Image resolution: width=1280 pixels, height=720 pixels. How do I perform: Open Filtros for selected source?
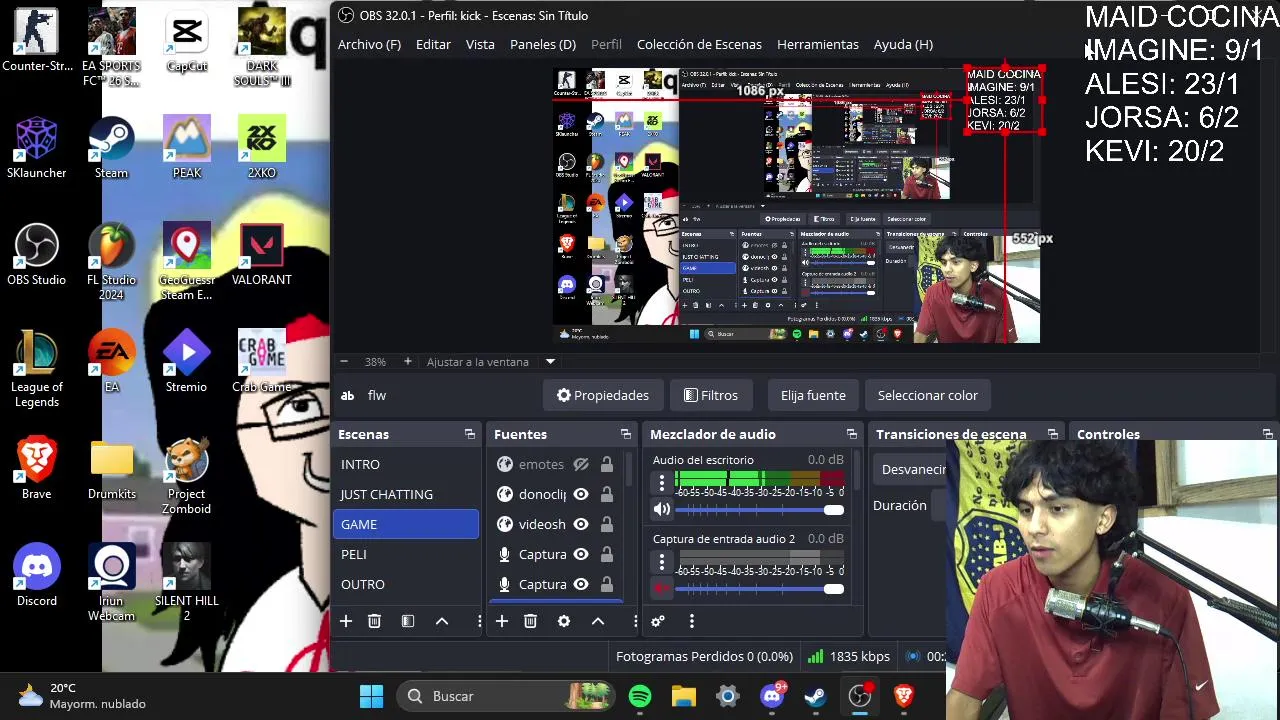pyautogui.click(x=711, y=395)
